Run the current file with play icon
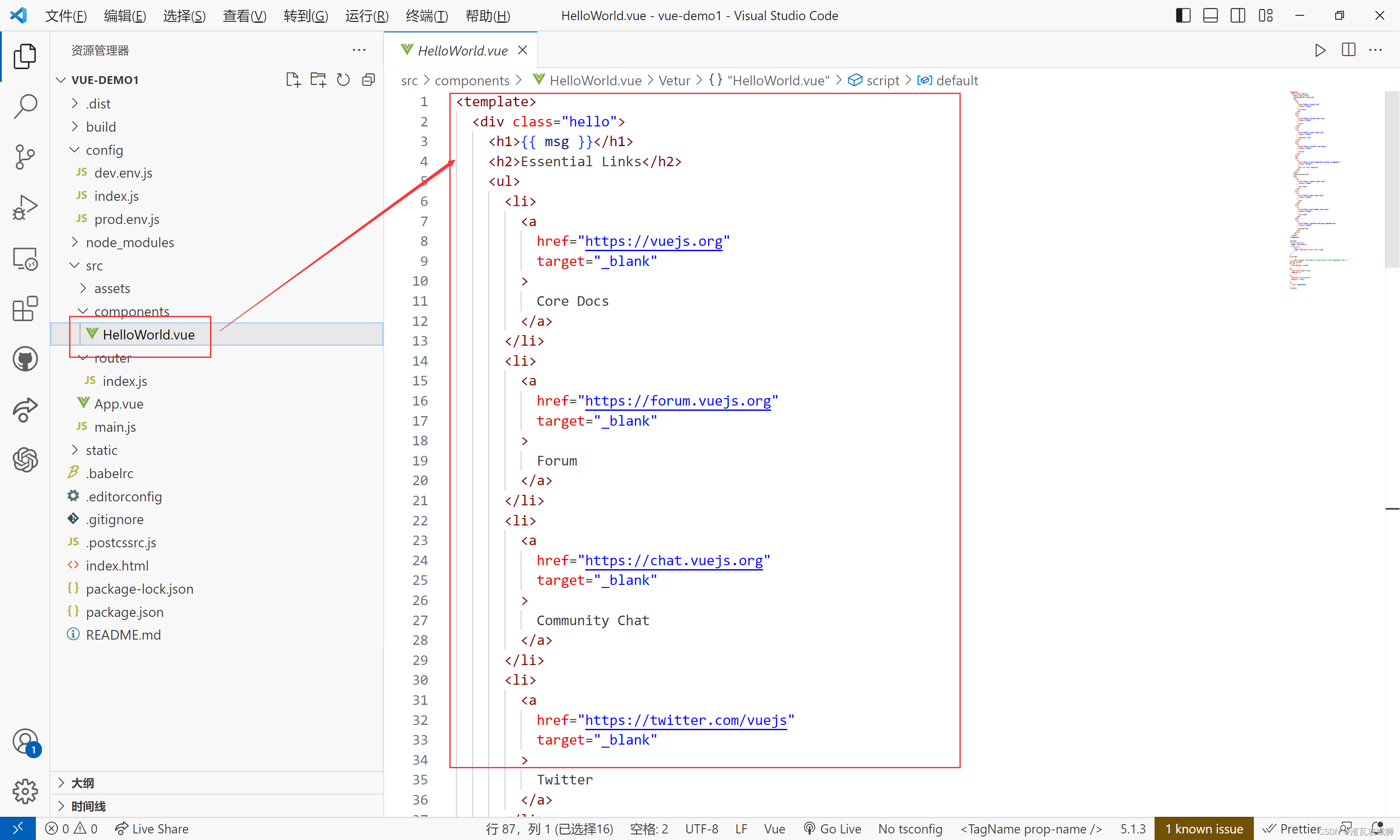Screen dimensions: 1400x840 tap(1319, 50)
